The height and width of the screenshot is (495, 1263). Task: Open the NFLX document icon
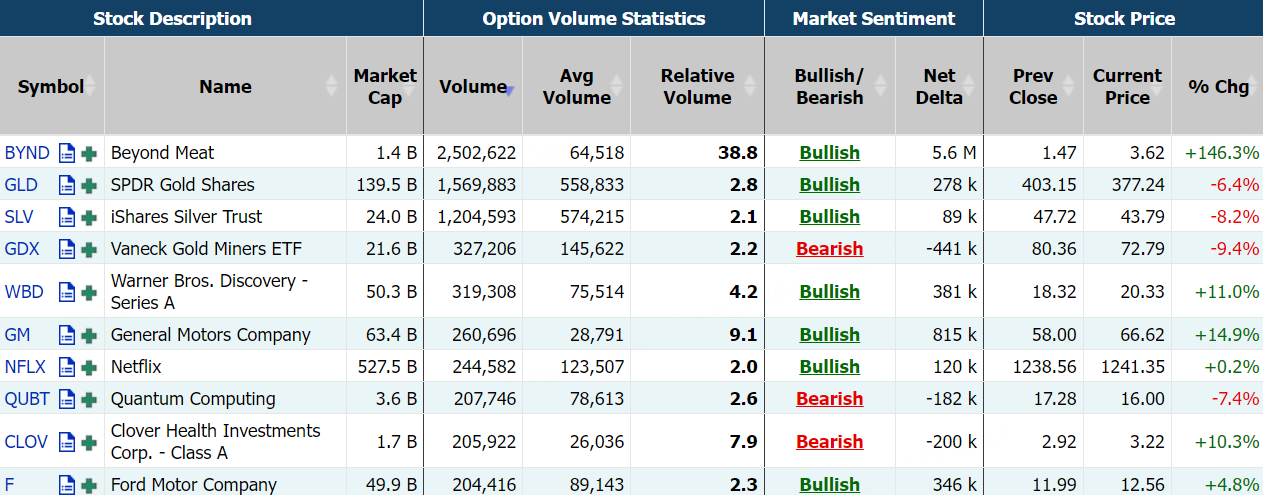(67, 368)
